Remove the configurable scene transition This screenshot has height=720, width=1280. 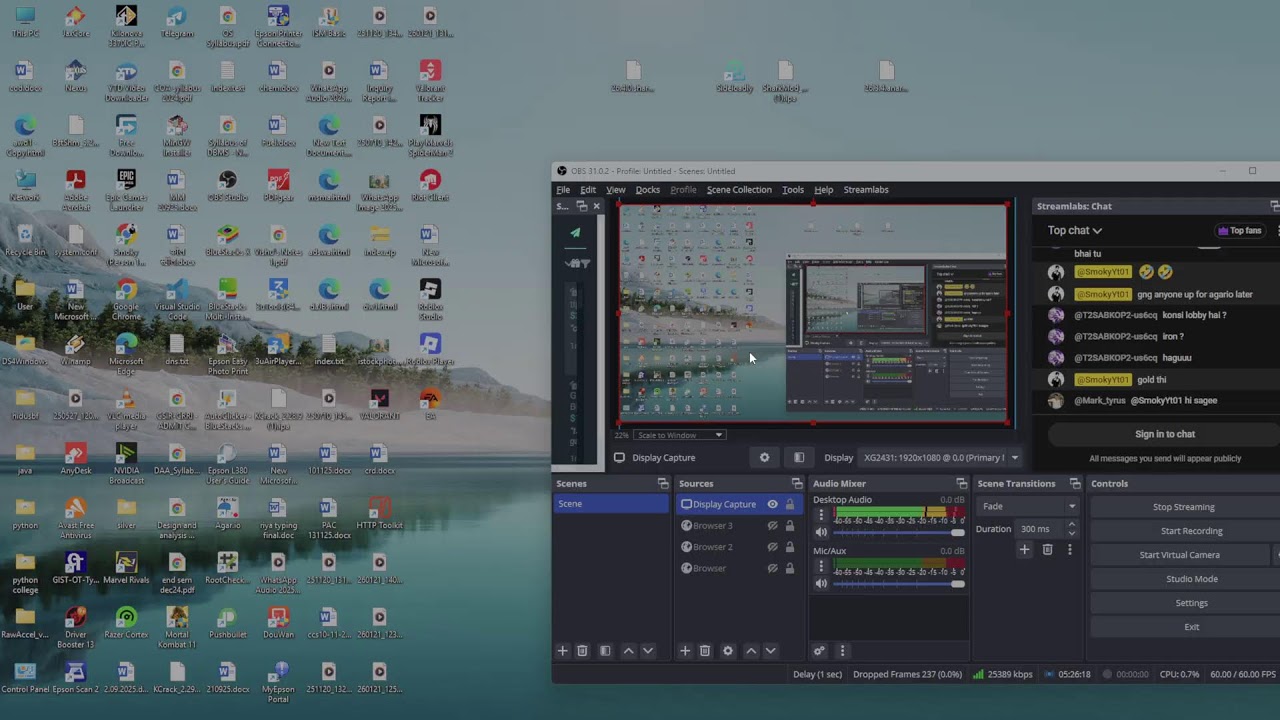1047,549
